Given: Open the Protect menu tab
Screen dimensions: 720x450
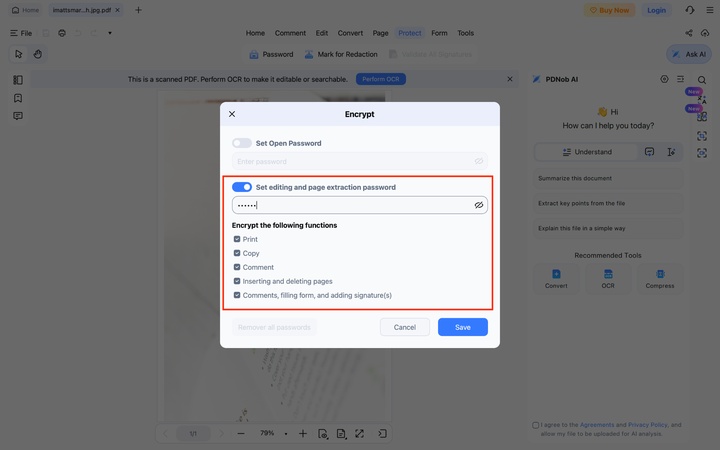Looking at the screenshot, I should click(410, 33).
